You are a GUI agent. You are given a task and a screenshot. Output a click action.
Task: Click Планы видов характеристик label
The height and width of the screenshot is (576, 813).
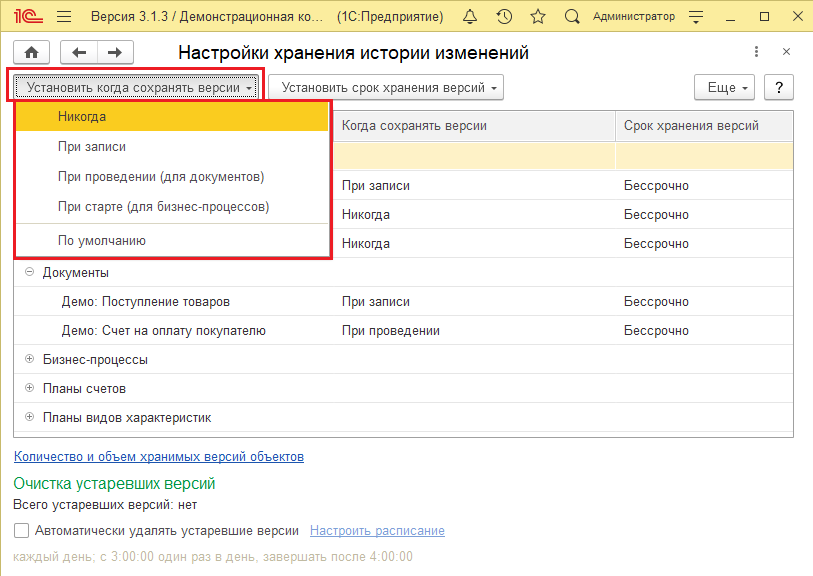(127, 418)
